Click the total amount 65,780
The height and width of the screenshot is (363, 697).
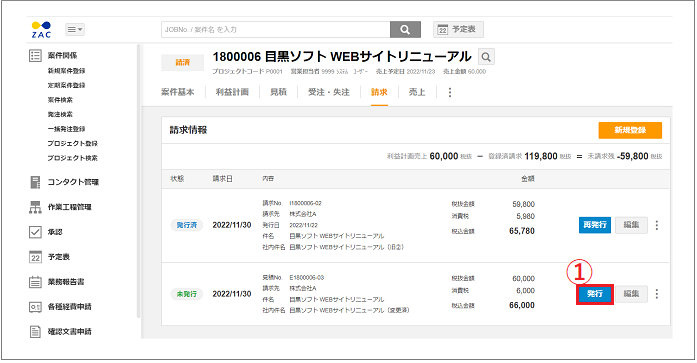tap(522, 231)
